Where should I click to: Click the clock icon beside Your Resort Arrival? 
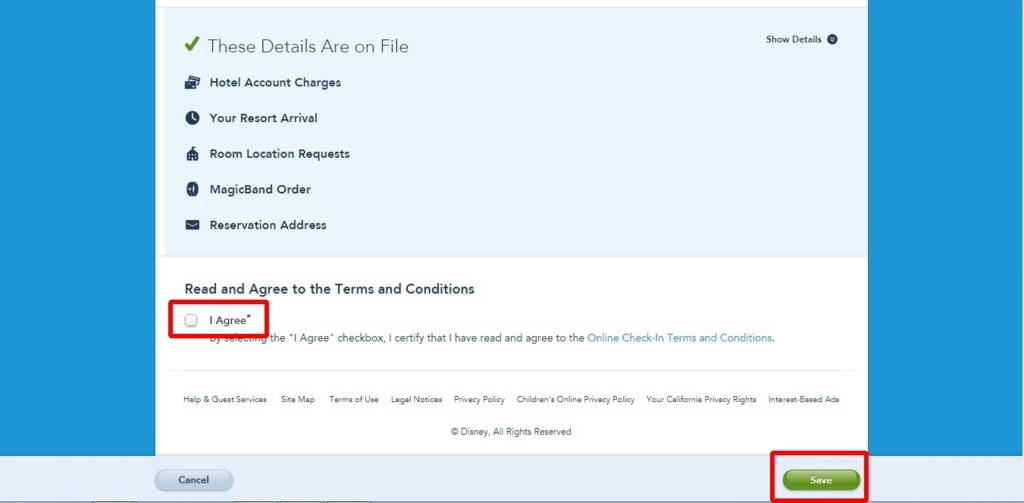point(192,118)
